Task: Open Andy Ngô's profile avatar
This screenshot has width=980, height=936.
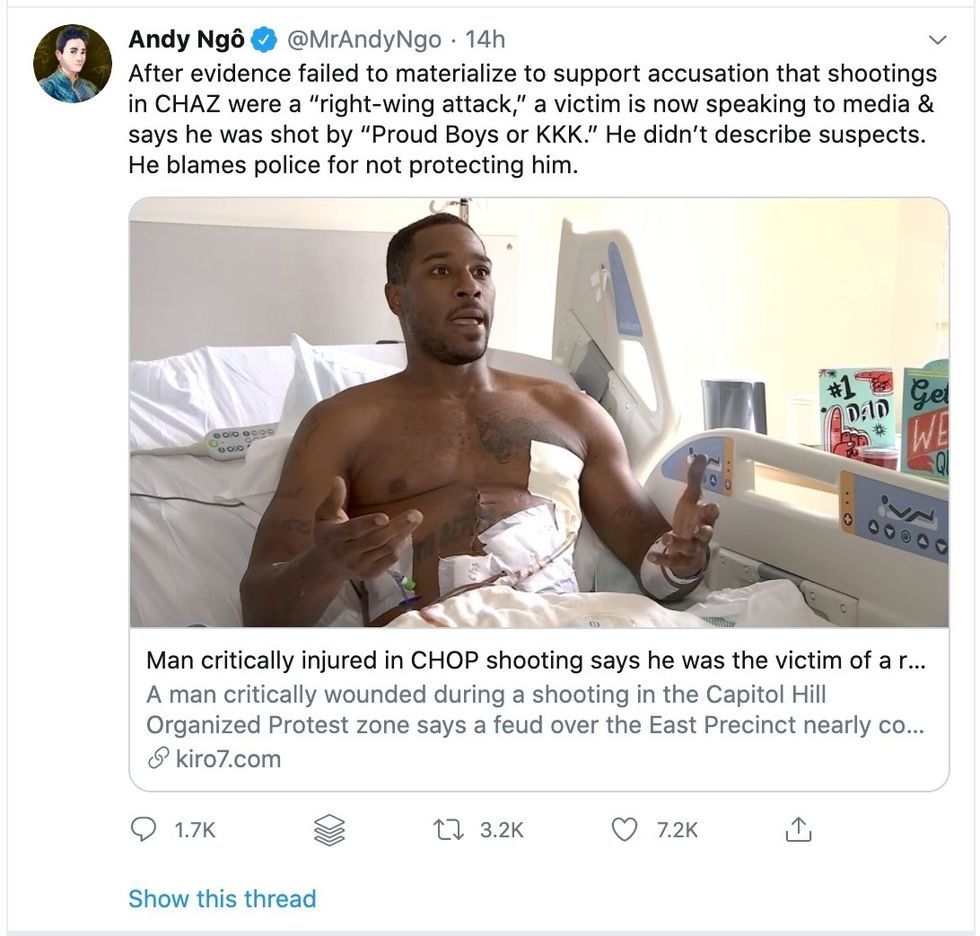Action: [72, 64]
